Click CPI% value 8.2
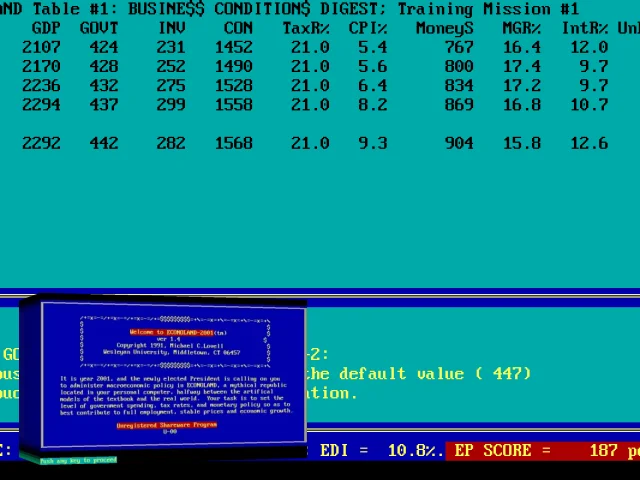The height and width of the screenshot is (480, 640). 373,105
